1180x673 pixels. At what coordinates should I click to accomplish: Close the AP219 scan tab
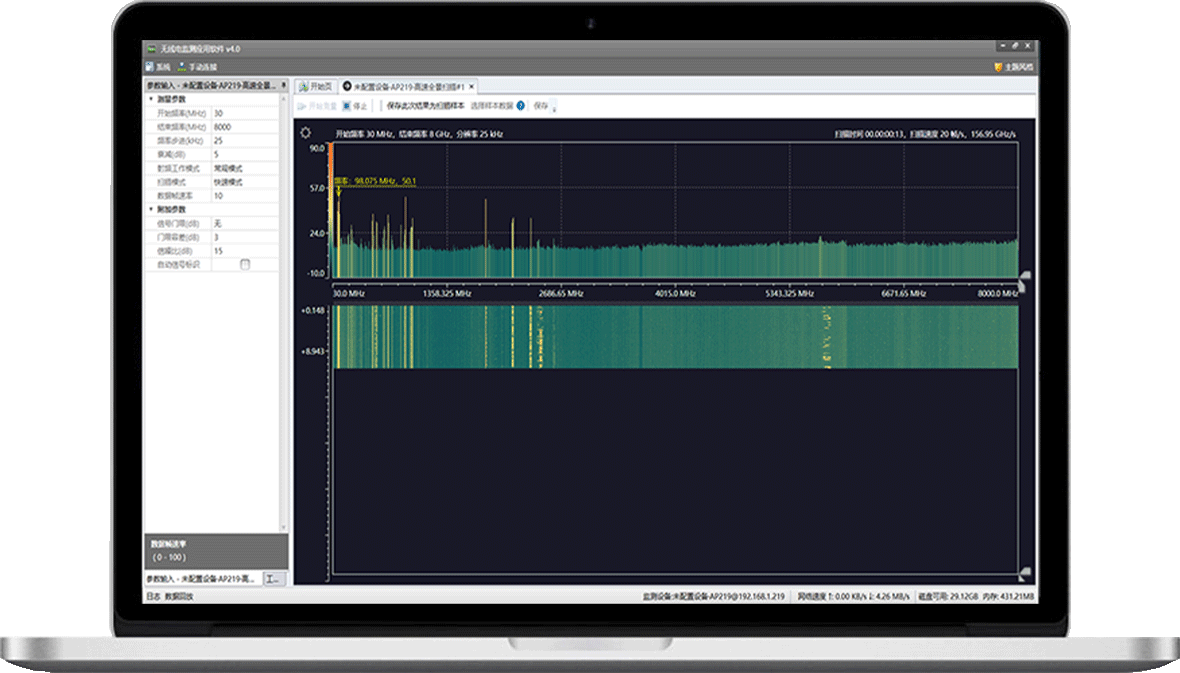[472, 87]
